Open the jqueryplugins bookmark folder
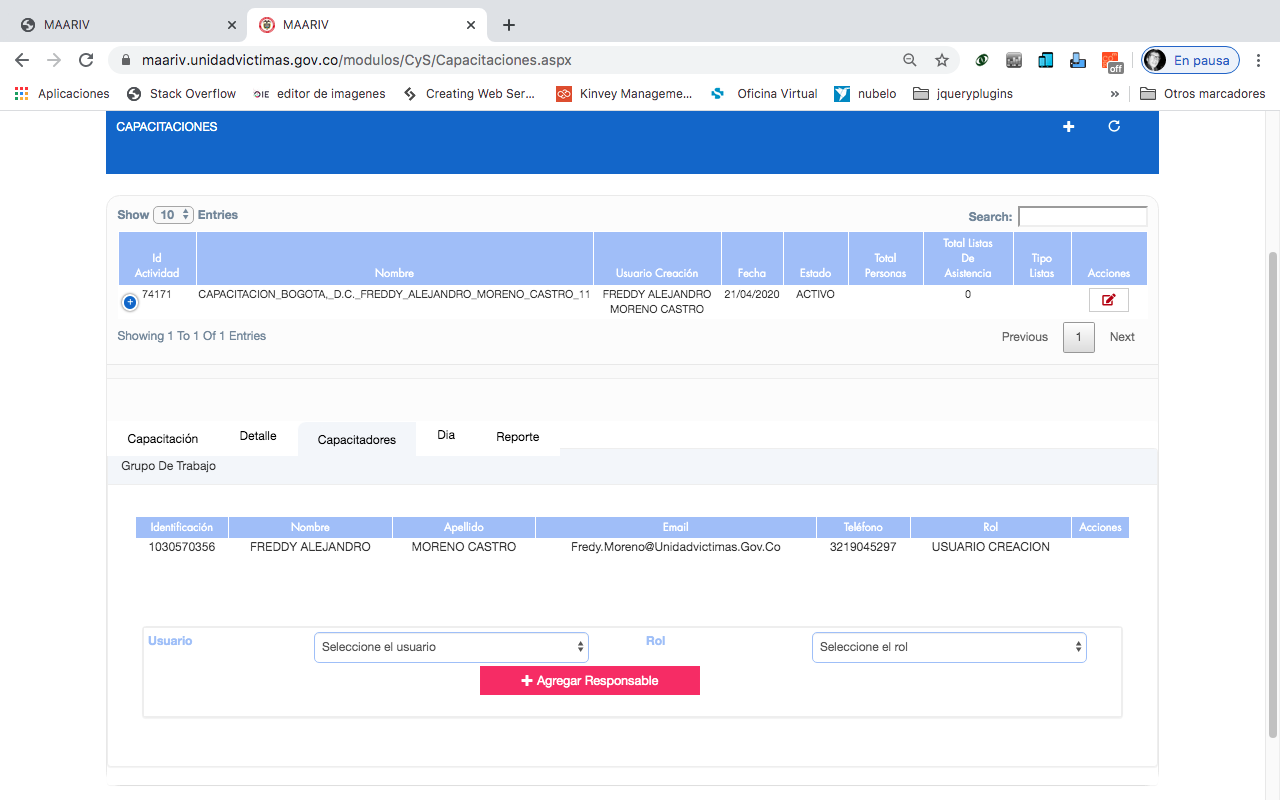 click(x=963, y=94)
